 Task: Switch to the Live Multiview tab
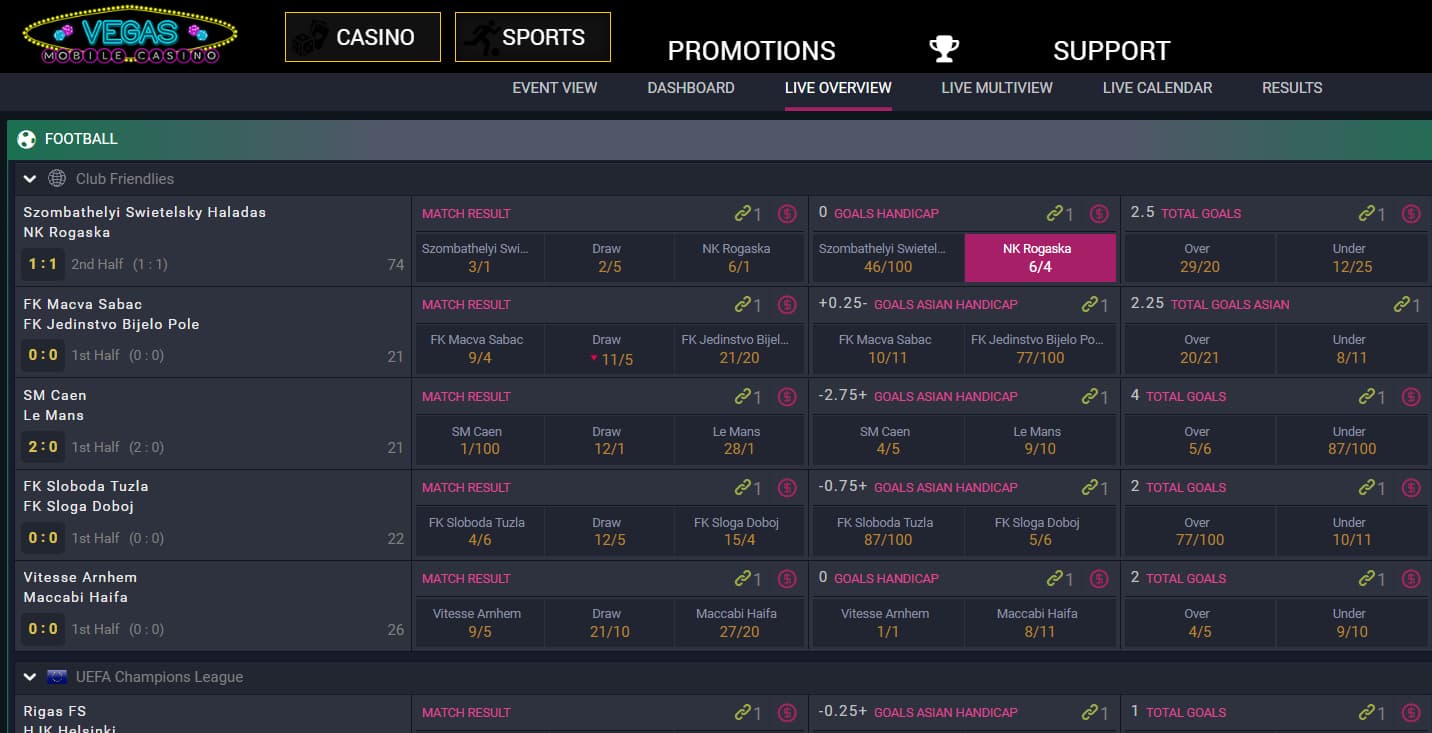click(996, 88)
